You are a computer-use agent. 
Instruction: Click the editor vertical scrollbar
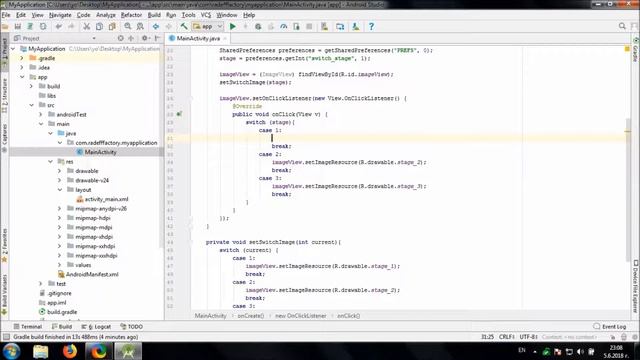point(628,190)
